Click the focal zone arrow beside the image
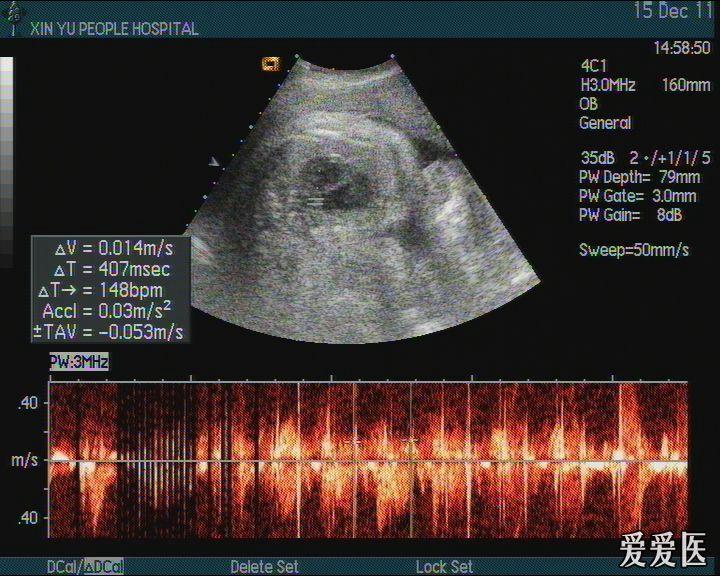720x576 pixels. tap(213, 161)
